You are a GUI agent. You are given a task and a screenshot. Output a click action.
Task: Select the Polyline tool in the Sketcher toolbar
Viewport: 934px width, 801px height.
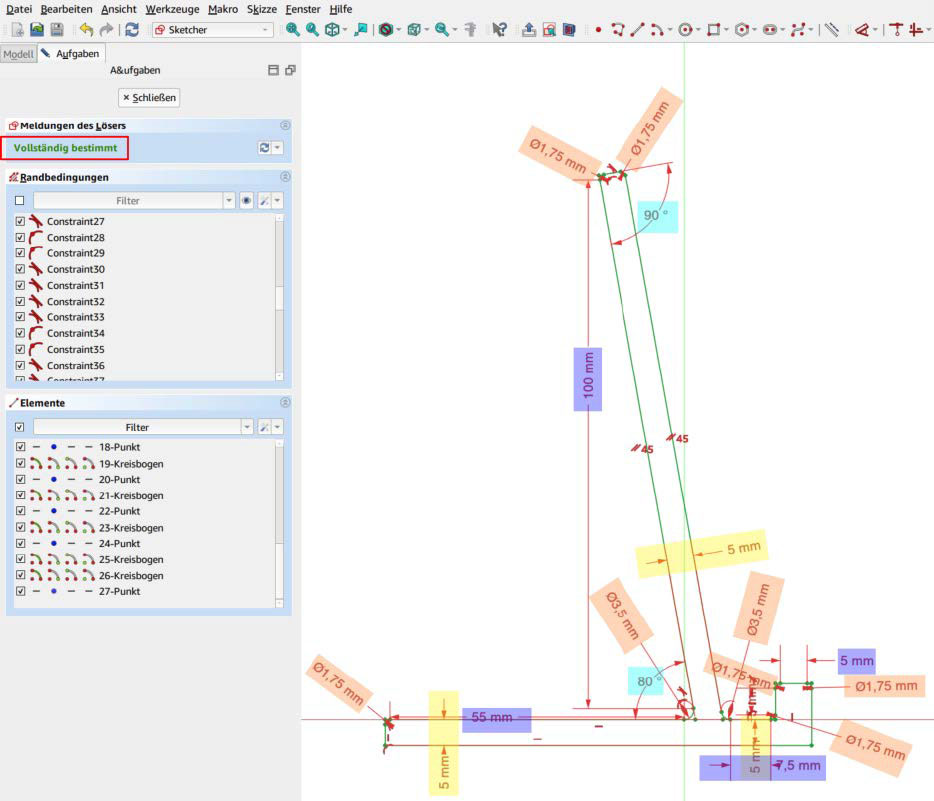(x=619, y=30)
